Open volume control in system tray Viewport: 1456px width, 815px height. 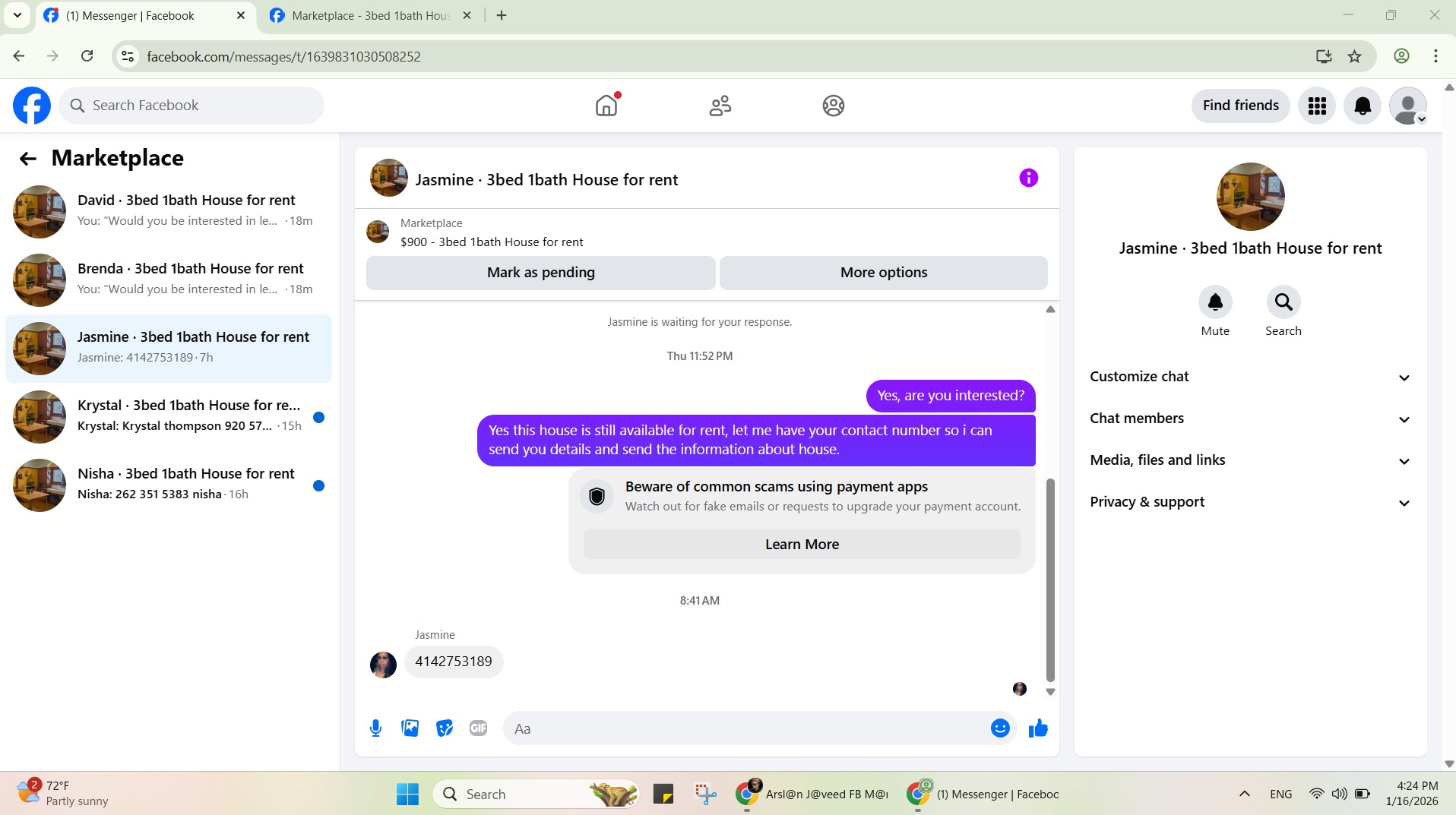(x=1339, y=794)
